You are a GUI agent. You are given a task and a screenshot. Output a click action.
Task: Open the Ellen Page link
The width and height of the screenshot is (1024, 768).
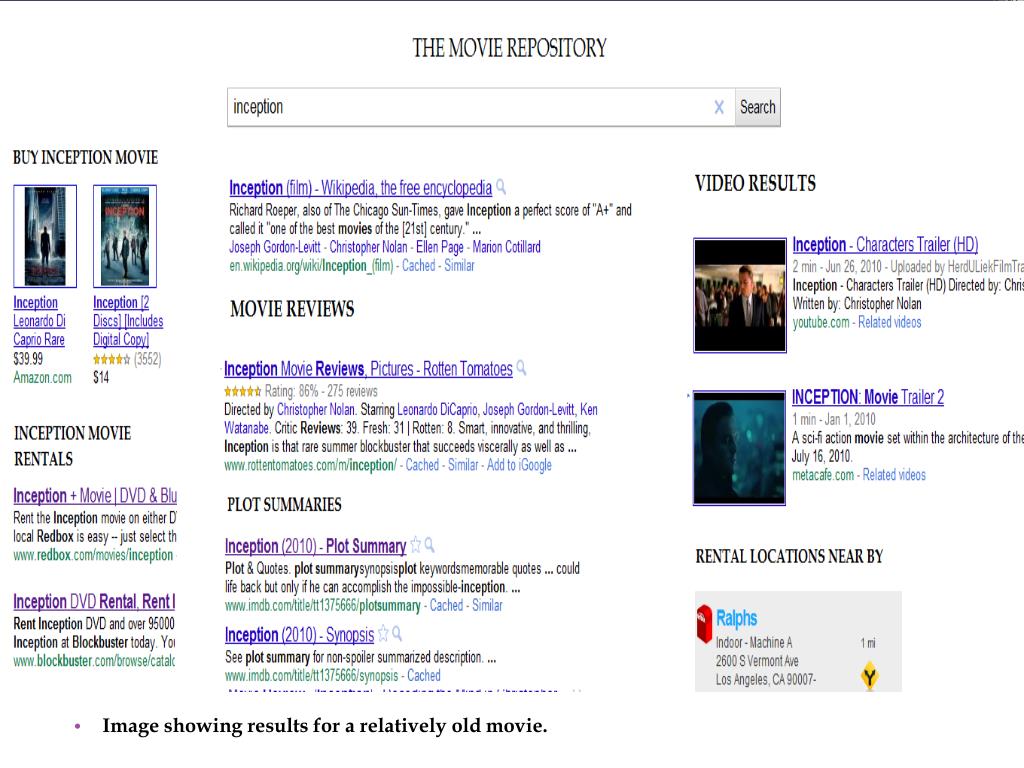click(440, 248)
